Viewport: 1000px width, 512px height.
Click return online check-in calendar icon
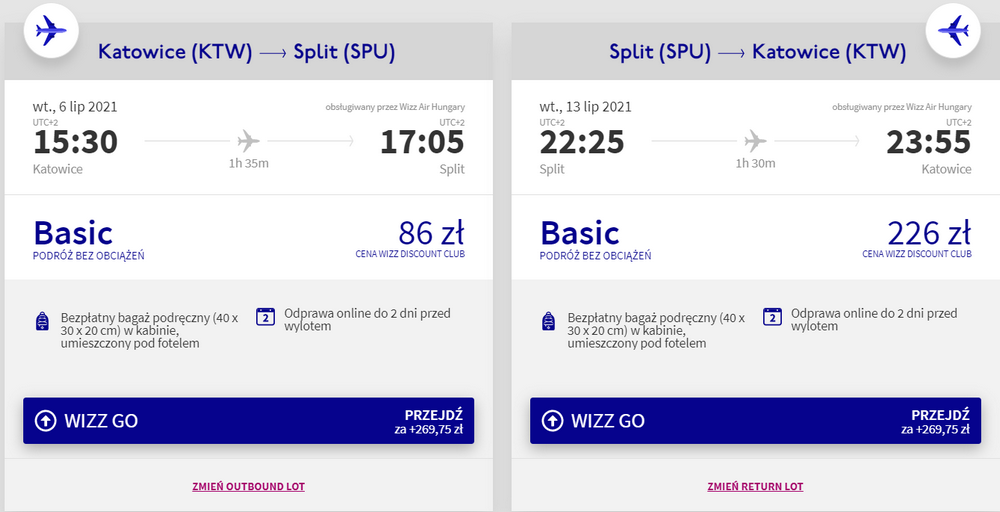(772, 317)
